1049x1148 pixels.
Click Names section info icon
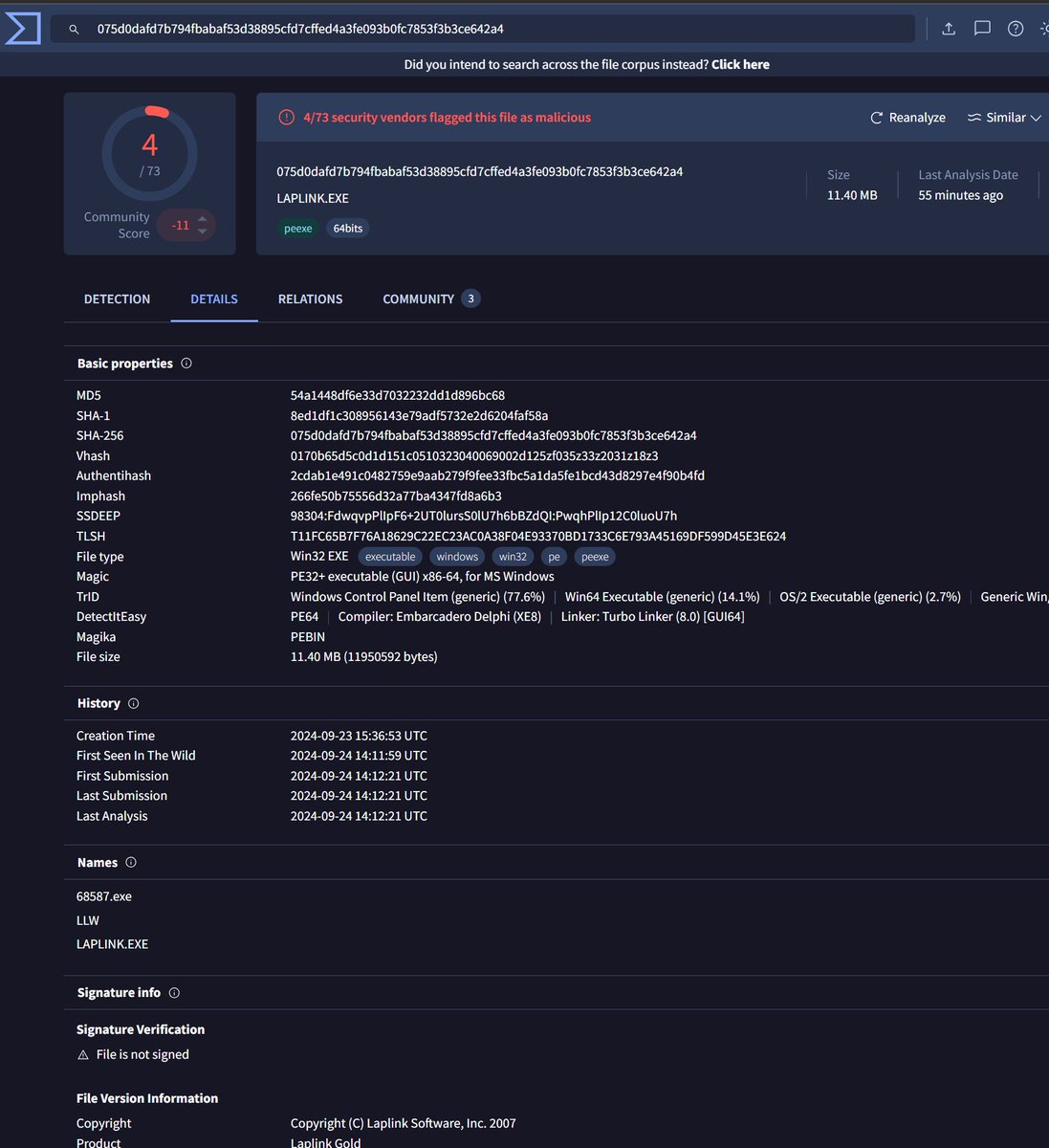click(x=131, y=863)
